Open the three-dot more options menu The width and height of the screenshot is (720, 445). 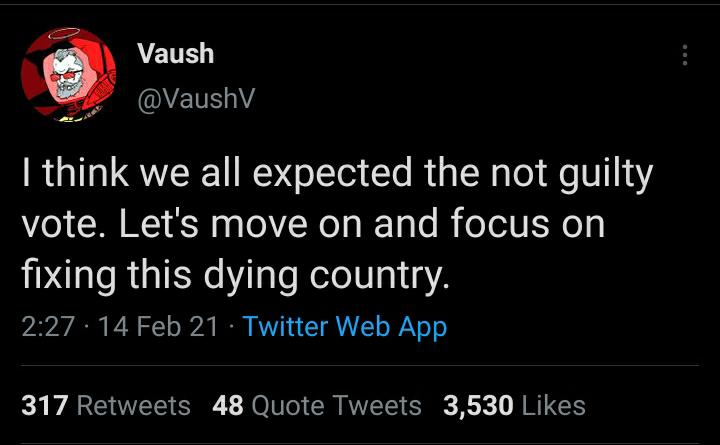point(685,55)
